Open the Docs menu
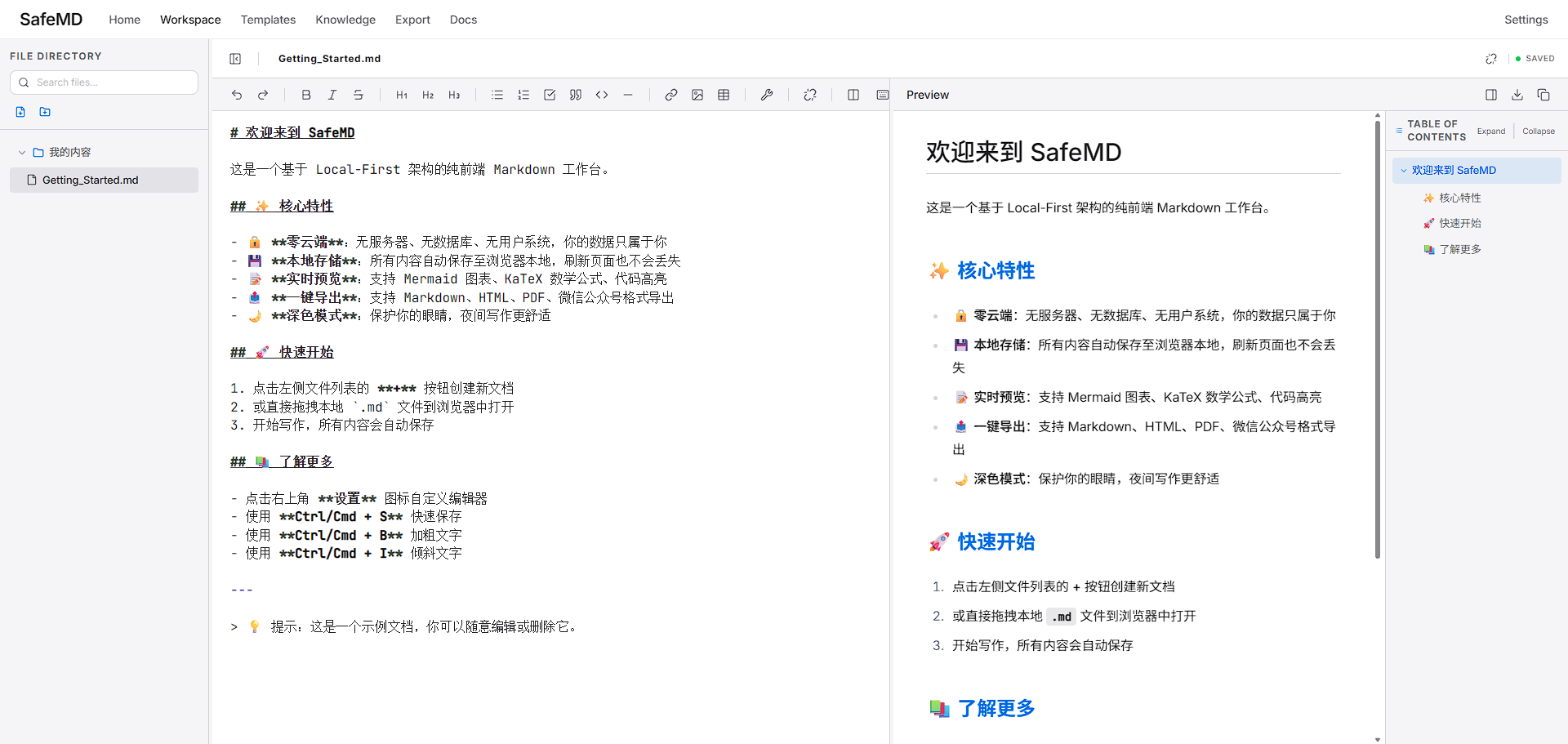The height and width of the screenshot is (744, 1568). pos(463,20)
